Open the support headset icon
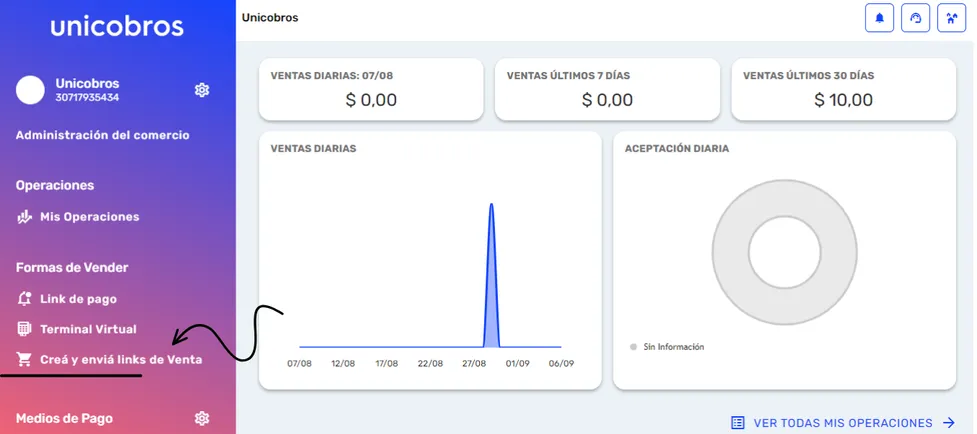 [x=915, y=18]
